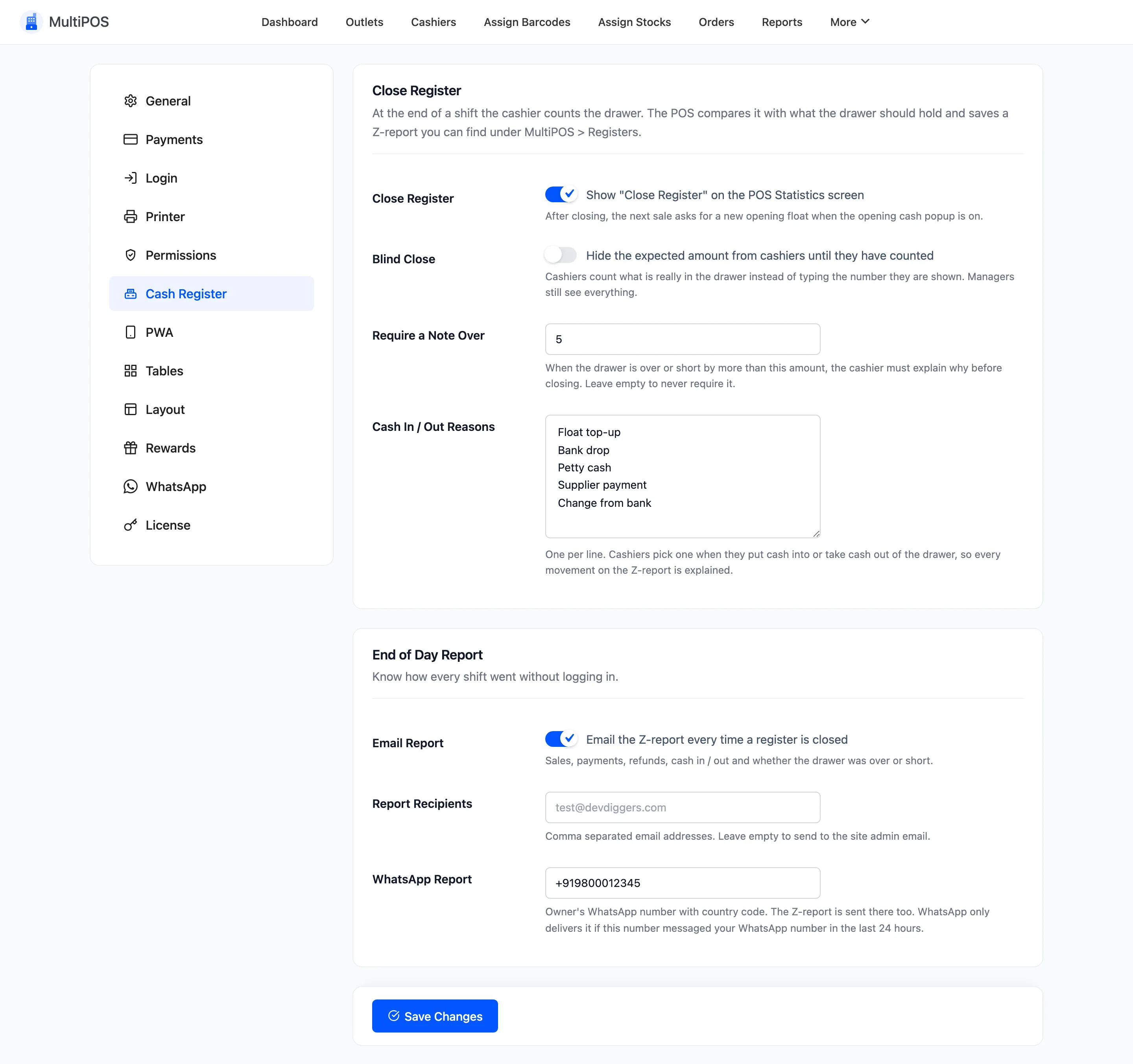Open the Reports nav item
Viewport: 1133px width, 1064px height.
tap(782, 22)
